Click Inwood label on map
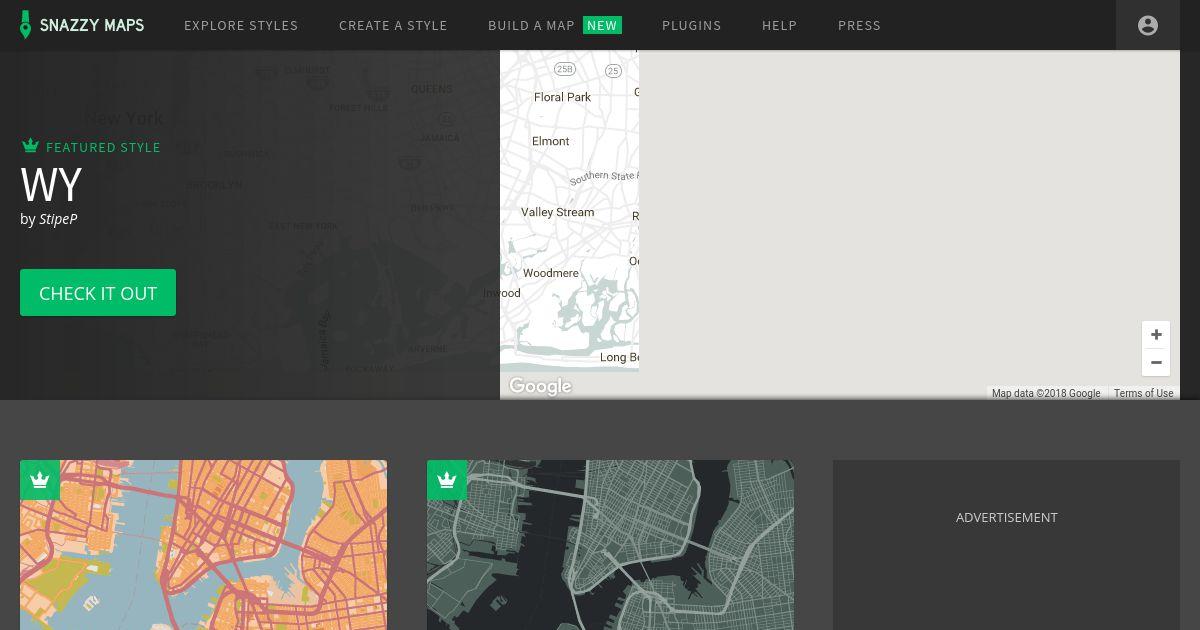The image size is (1200, 630). point(502,293)
